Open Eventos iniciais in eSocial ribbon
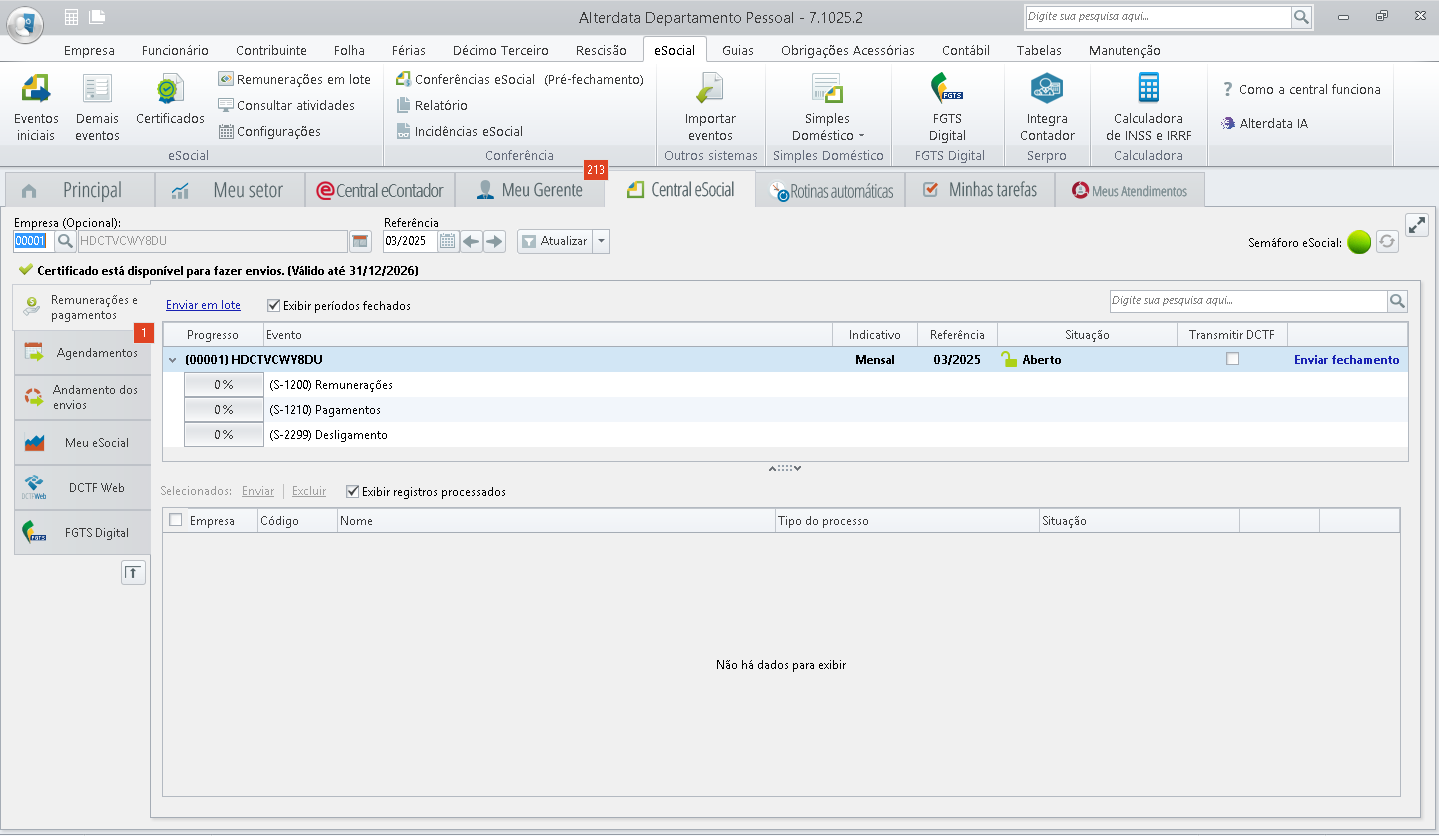The image size is (1439, 836). (x=36, y=107)
